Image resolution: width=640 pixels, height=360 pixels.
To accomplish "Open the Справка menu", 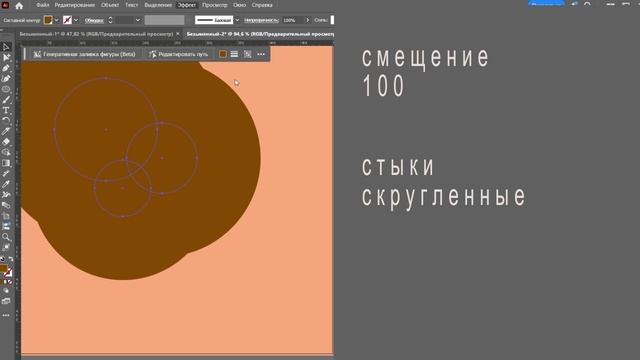I will point(262,5).
